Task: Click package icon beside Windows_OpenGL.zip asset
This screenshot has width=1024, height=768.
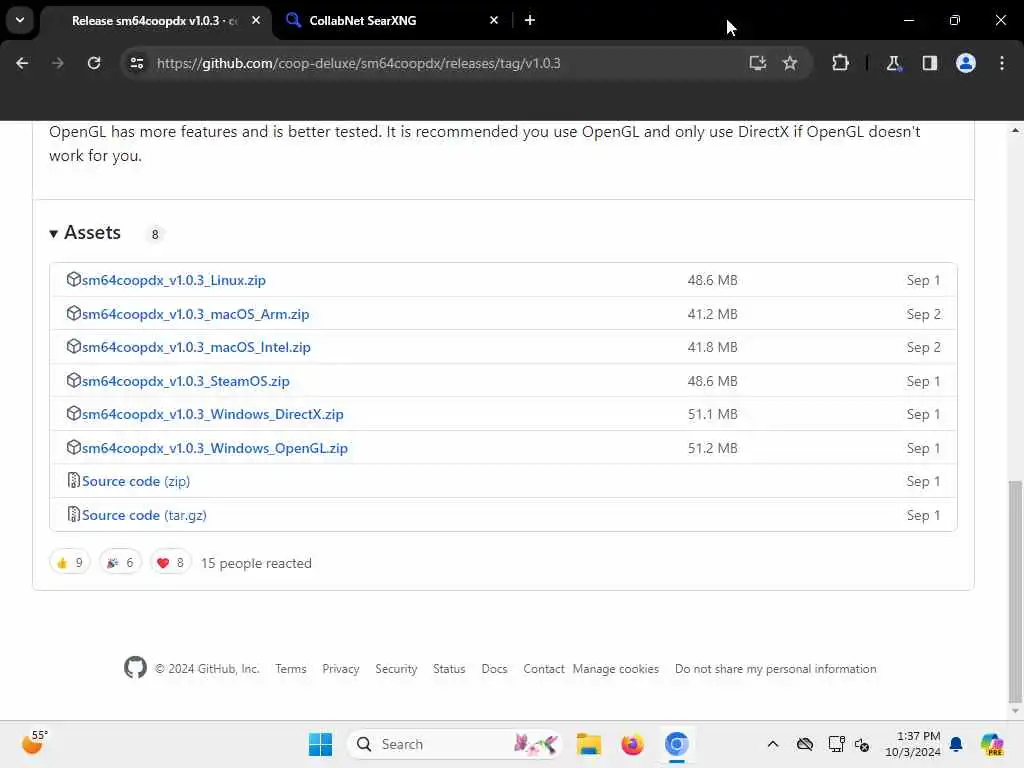Action: pos(74,448)
